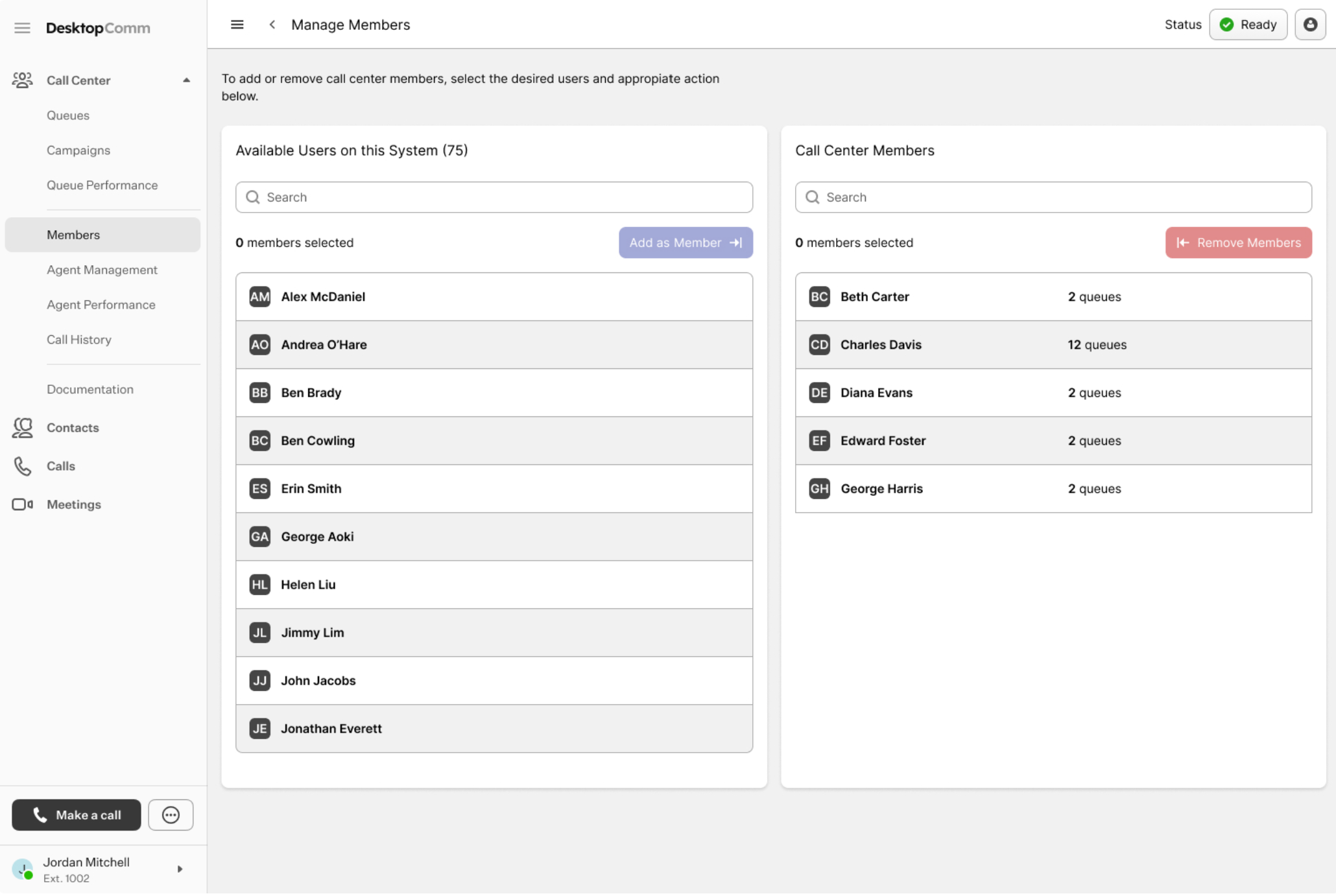Click the Contacts icon in sidebar
The height and width of the screenshot is (896, 1336).
pos(23,428)
